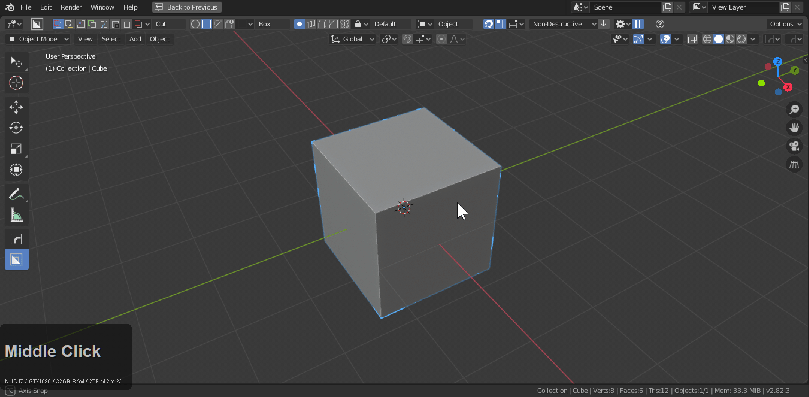Open the Render menu

[72, 8]
